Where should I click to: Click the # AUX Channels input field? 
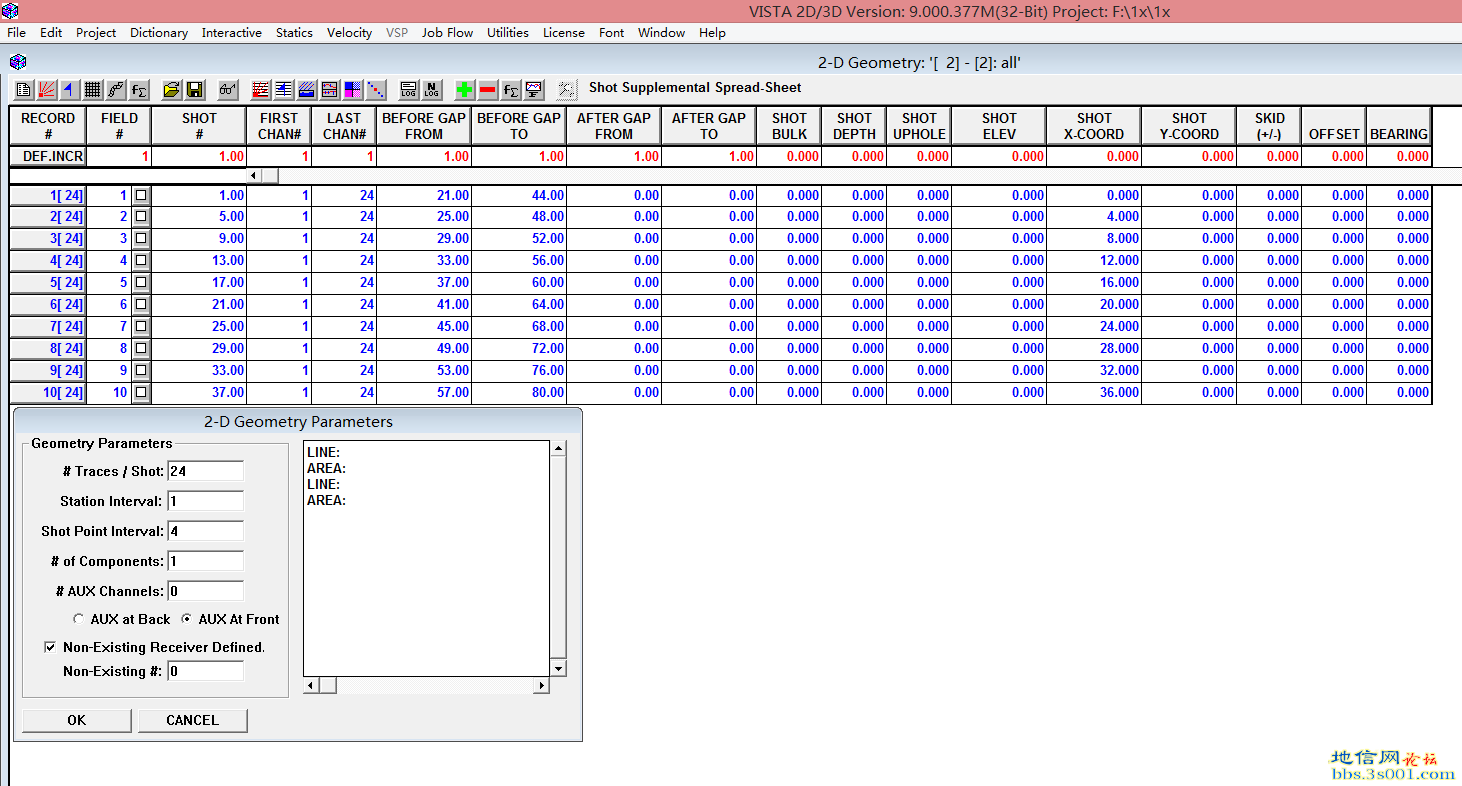pyautogui.click(x=205, y=591)
